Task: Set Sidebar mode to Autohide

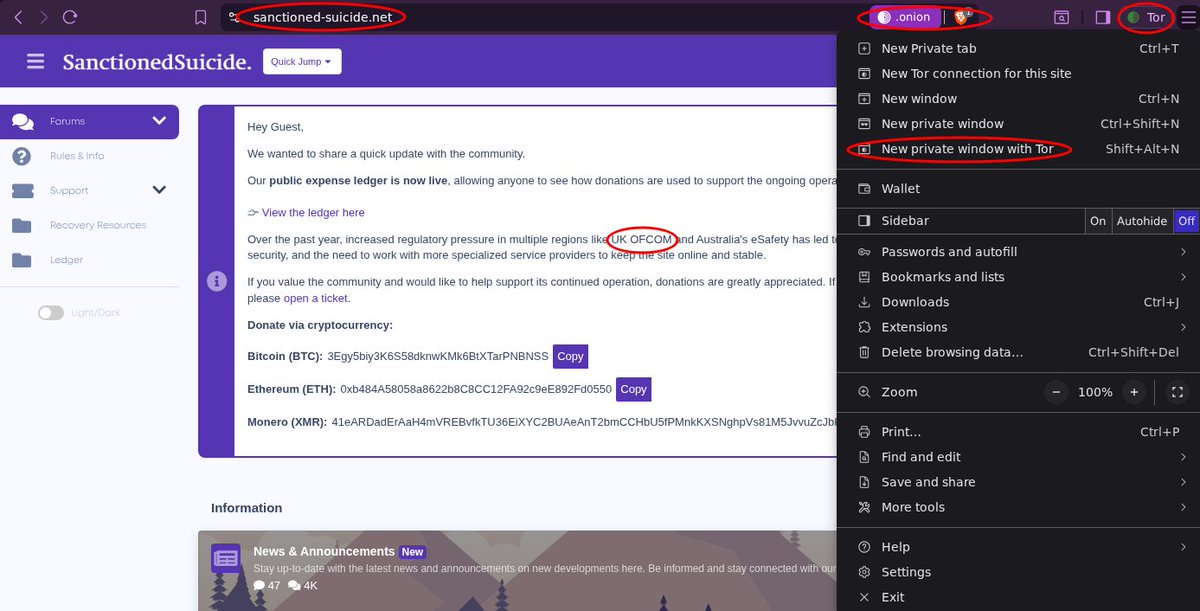Action: click(x=1142, y=221)
